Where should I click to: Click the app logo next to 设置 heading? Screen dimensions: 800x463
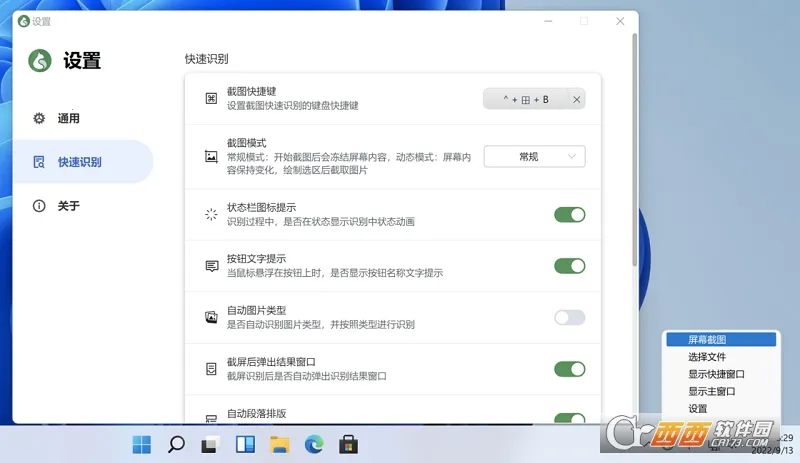(x=39, y=61)
